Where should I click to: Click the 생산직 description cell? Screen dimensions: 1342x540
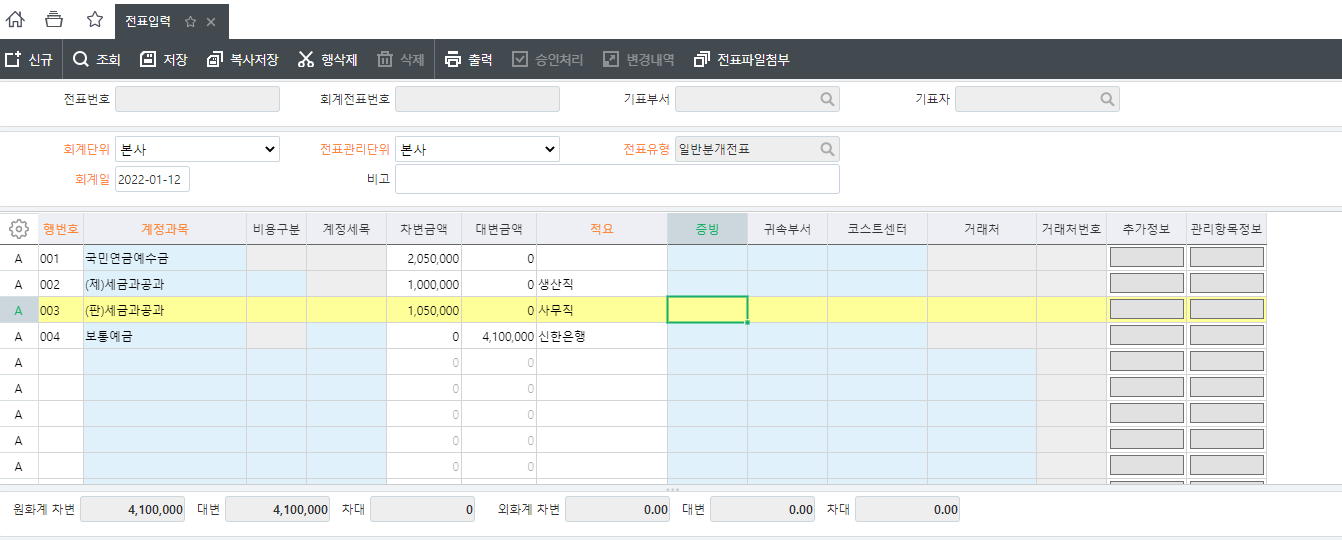(602, 284)
